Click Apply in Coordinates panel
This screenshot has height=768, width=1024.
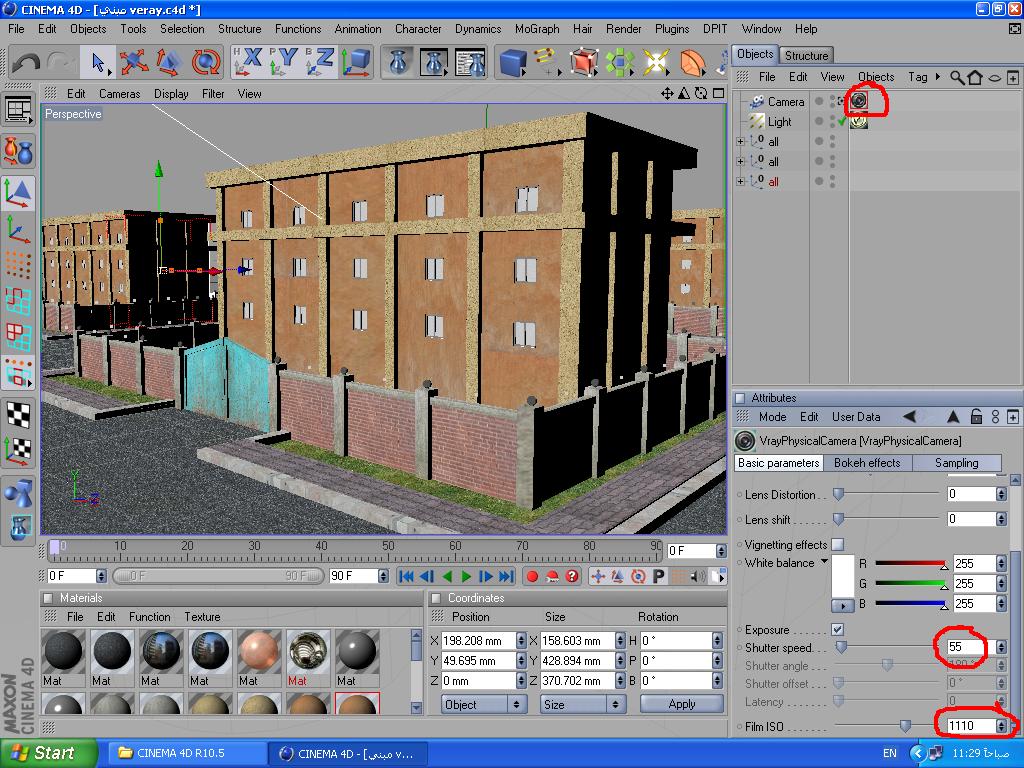[682, 704]
